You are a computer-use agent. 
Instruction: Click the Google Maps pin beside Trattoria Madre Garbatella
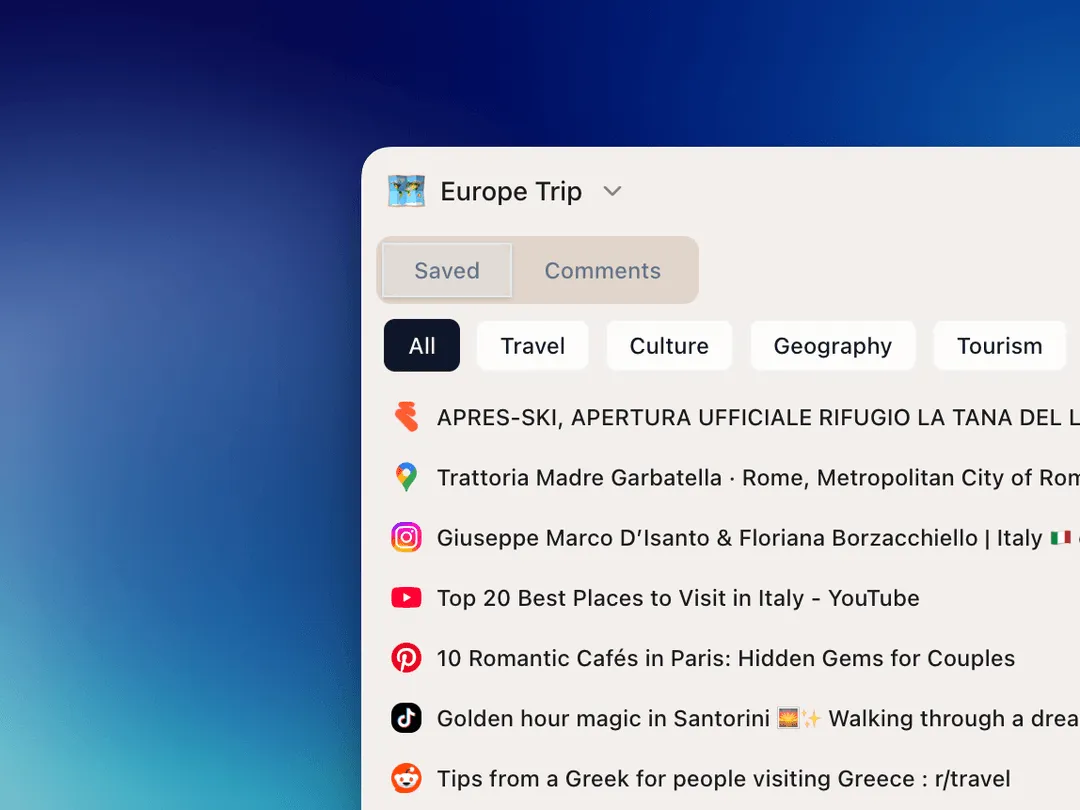click(406, 477)
